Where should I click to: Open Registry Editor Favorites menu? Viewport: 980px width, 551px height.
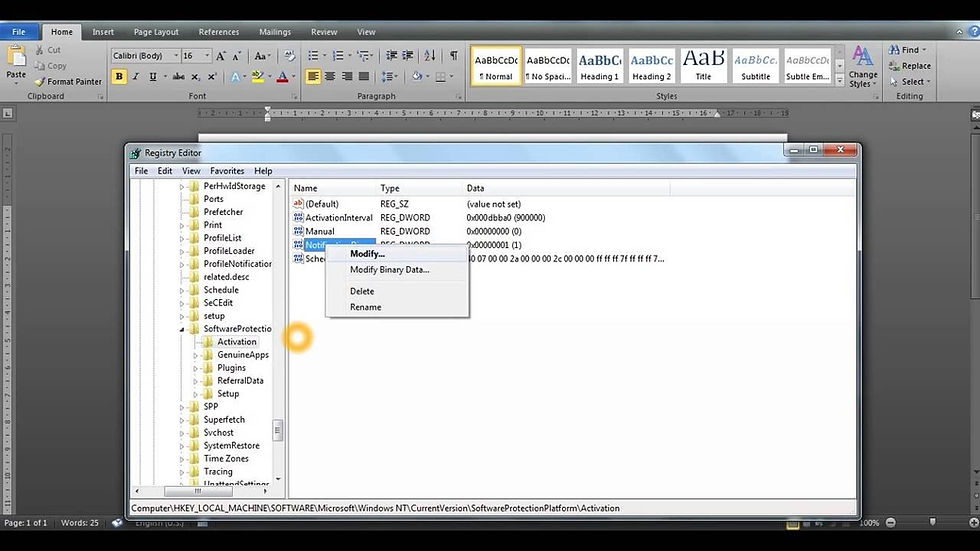(x=227, y=171)
